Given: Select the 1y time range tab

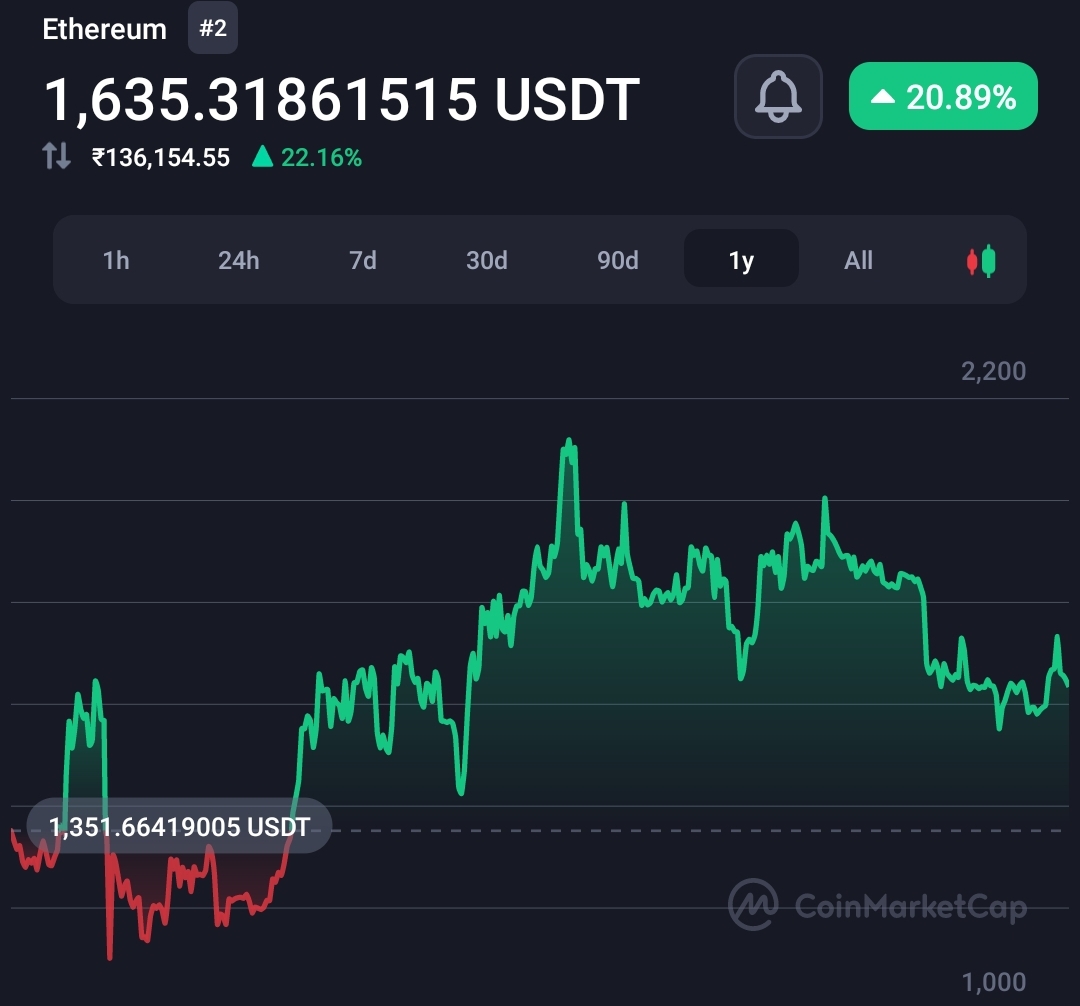Looking at the screenshot, I should point(741,259).
